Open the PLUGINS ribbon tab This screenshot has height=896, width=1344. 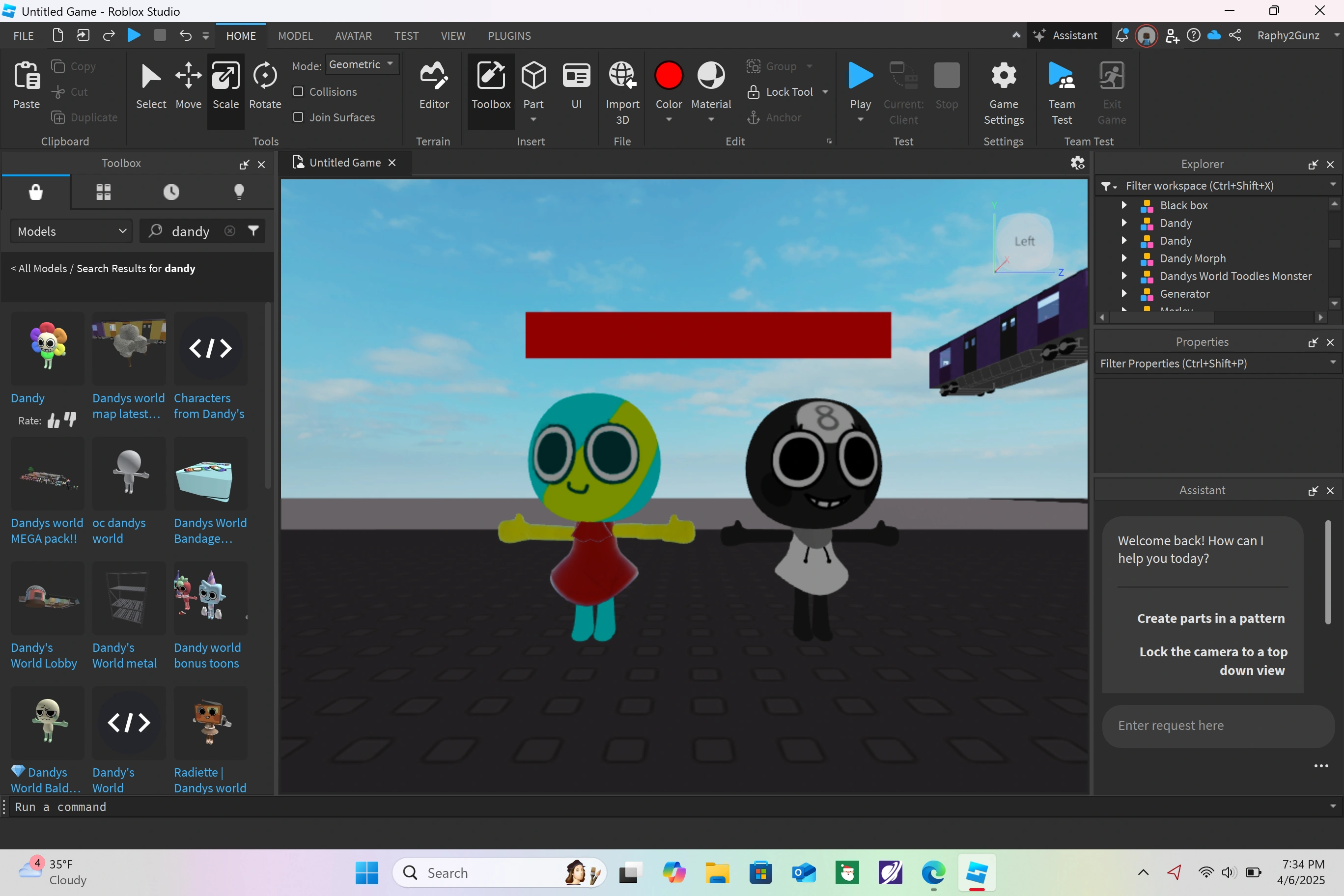[x=508, y=36]
